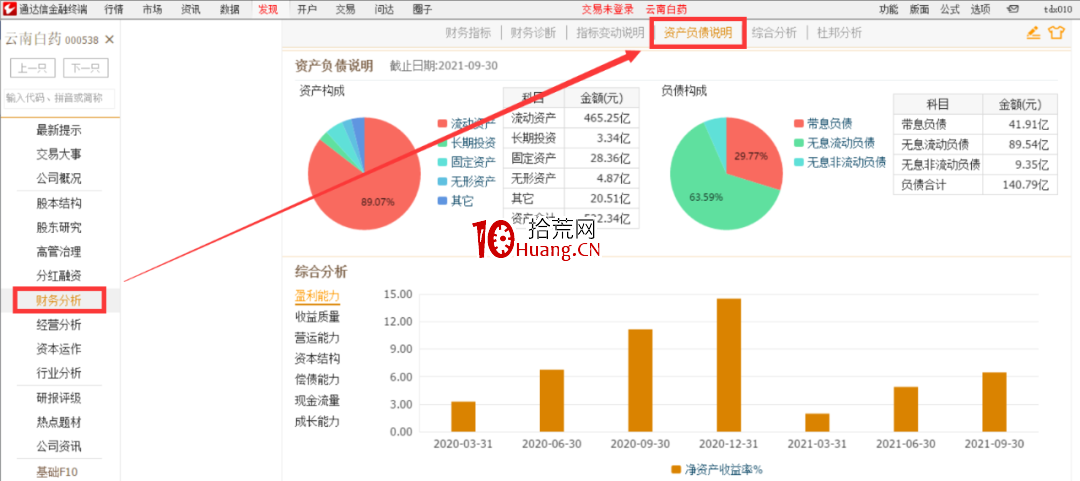Select the 资本结构 analysis category
Viewport: 1080px width, 481px height.
point(318,359)
